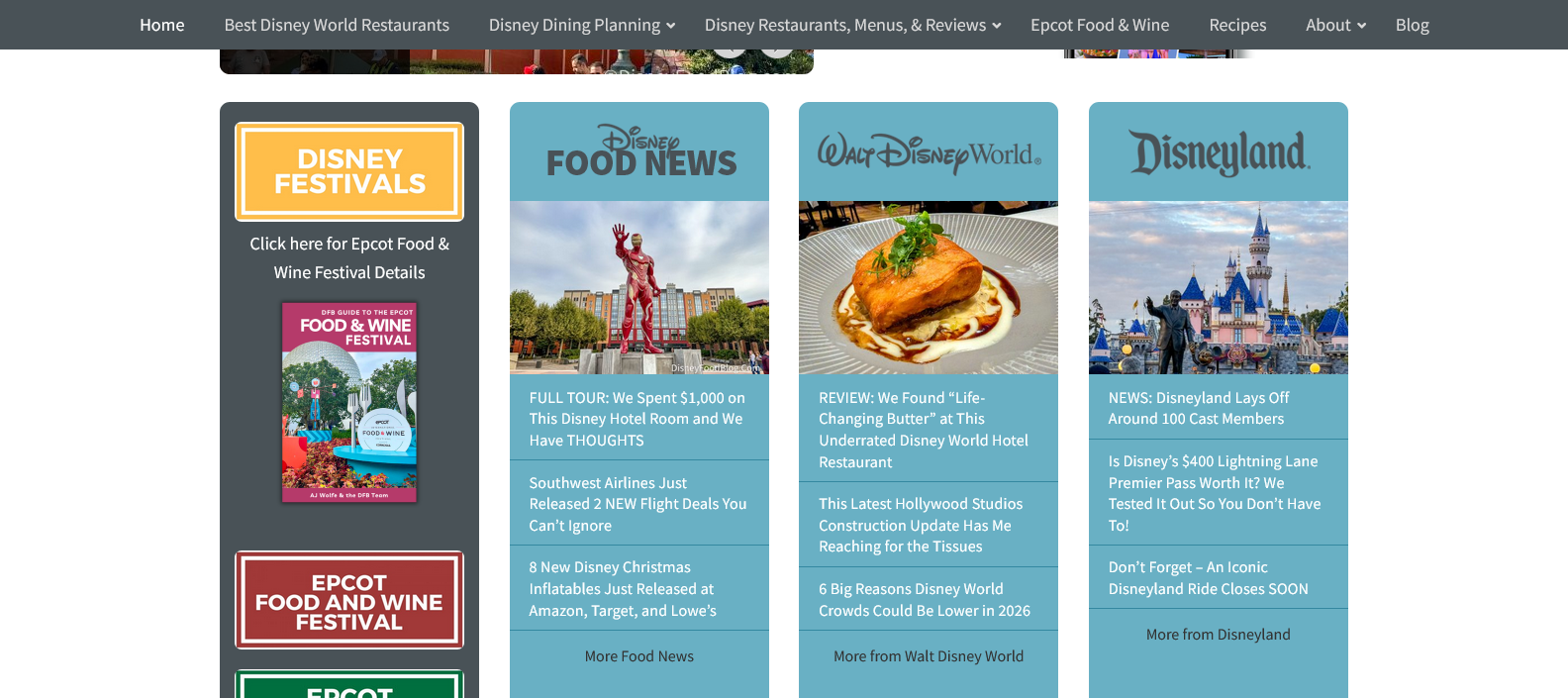
Task: Open the Recipes menu item
Action: 1237,25
